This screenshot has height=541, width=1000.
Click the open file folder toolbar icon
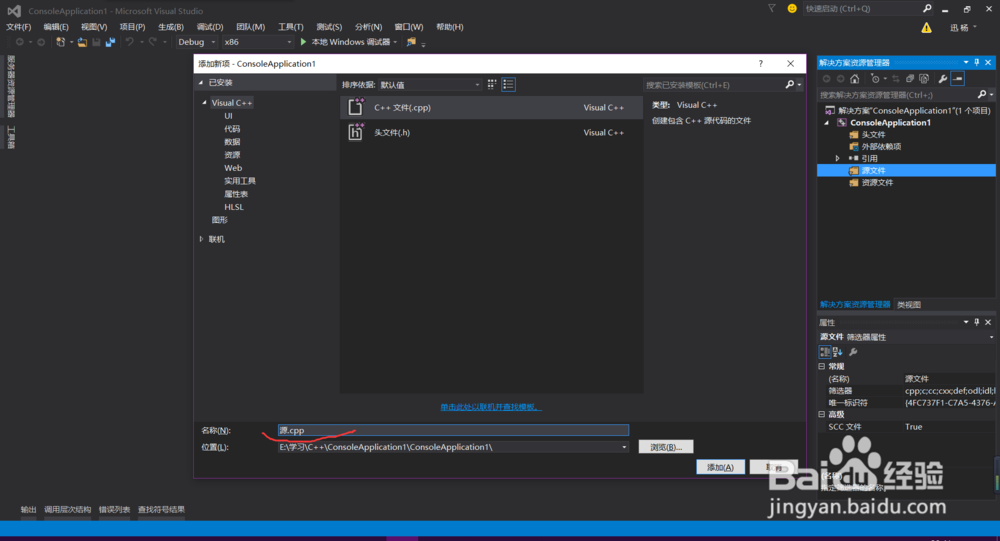coord(82,42)
